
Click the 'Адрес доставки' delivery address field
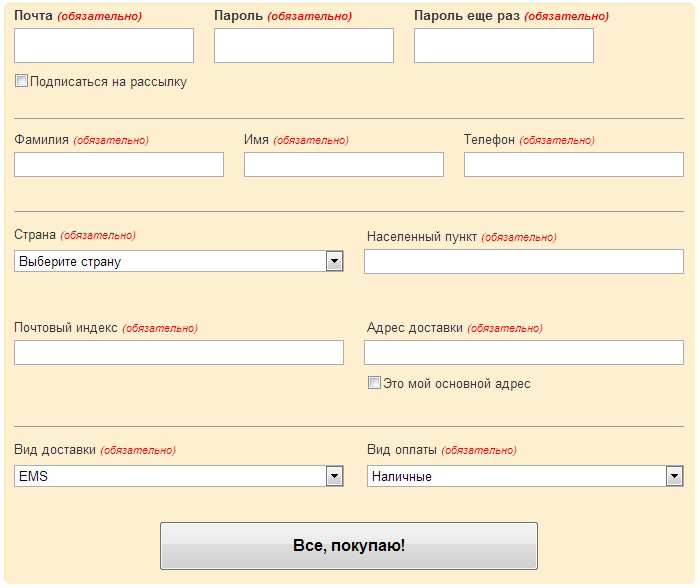[524, 353]
